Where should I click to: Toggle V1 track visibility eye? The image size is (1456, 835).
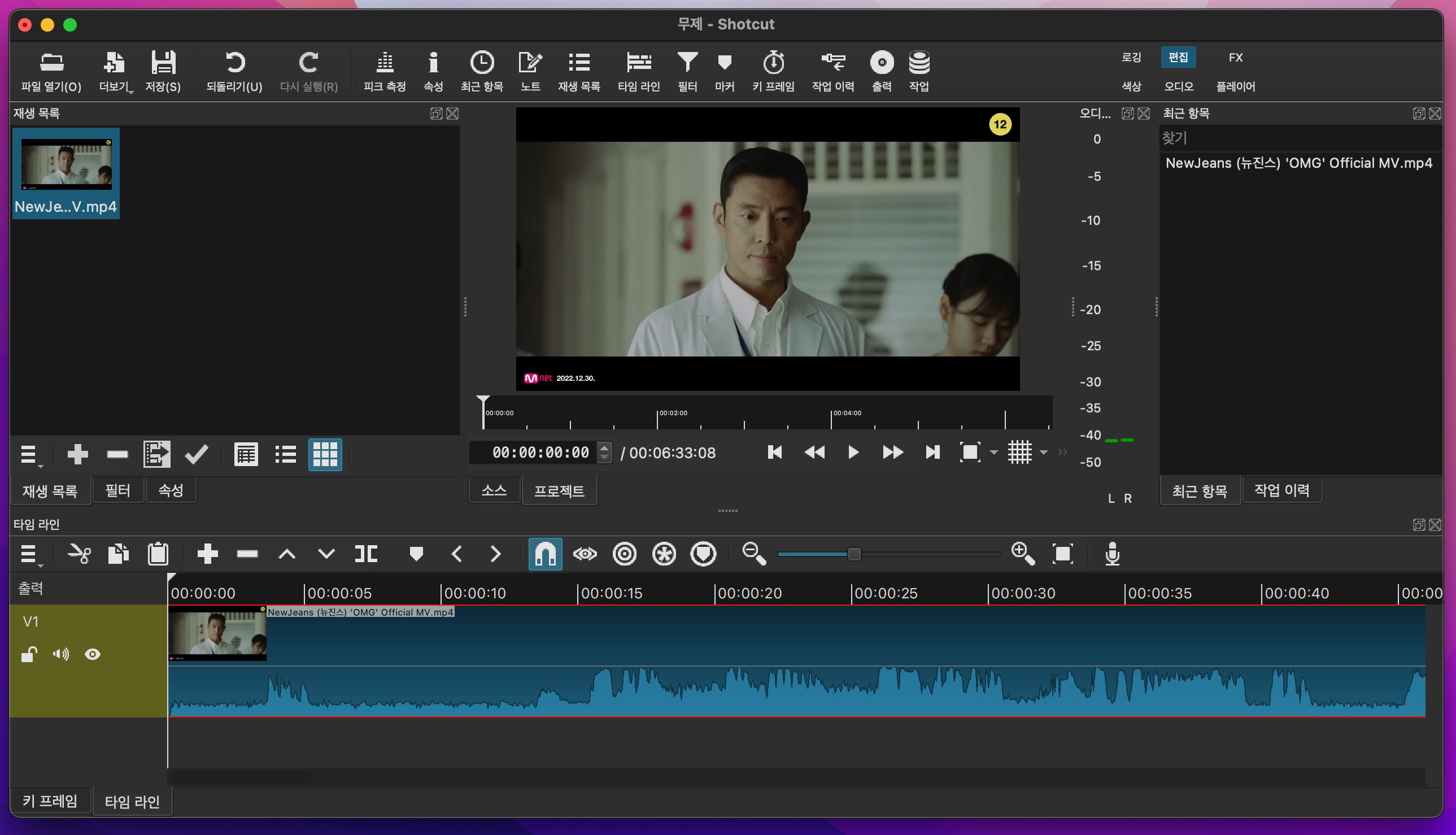click(x=92, y=654)
